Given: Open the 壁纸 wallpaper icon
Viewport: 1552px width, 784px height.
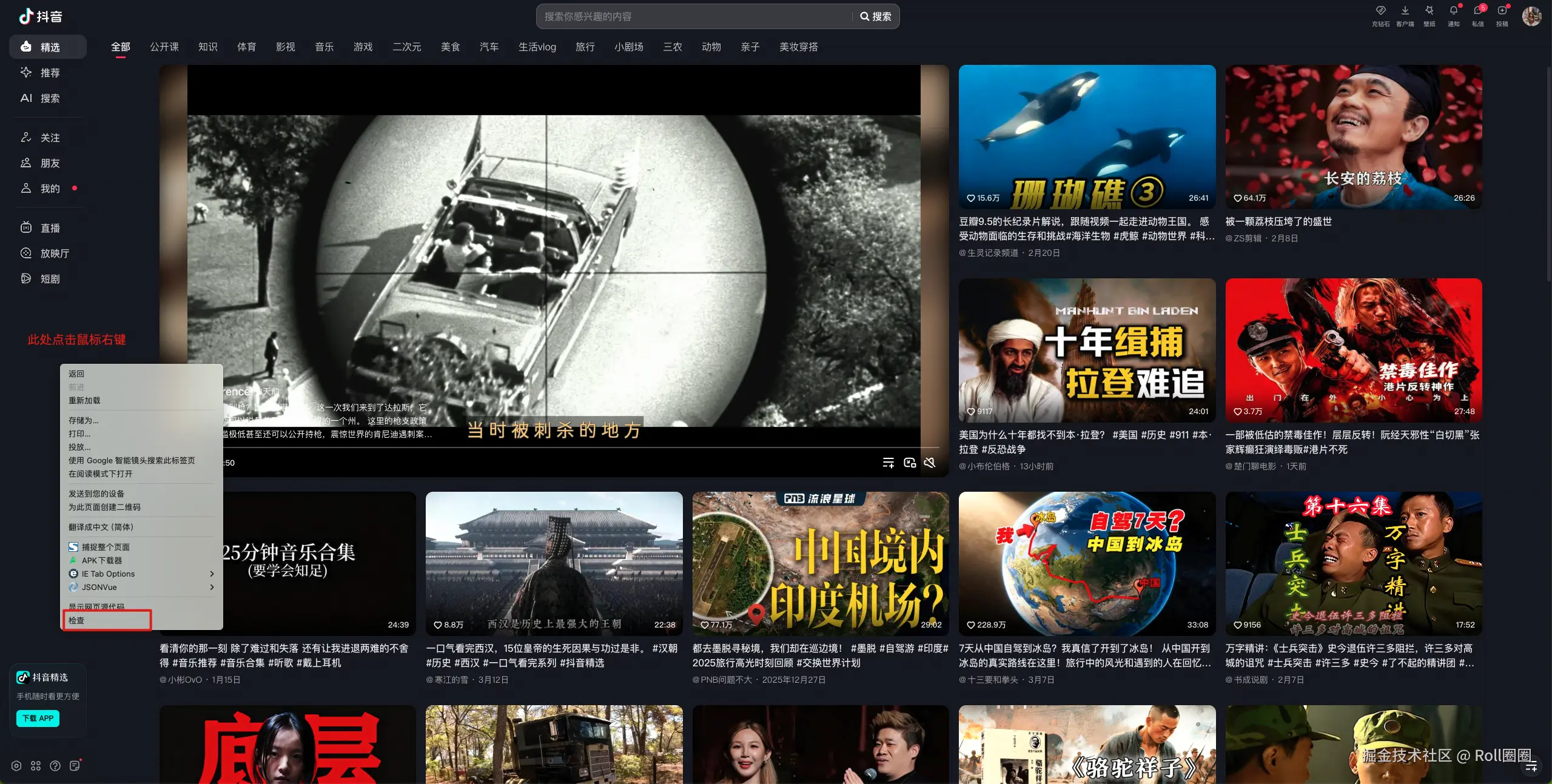Looking at the screenshot, I should pos(1429,11).
